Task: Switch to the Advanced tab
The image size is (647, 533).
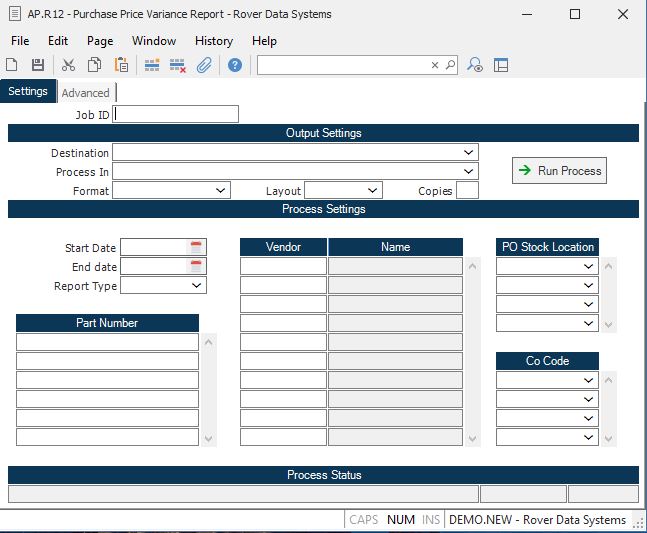Action: [85, 93]
